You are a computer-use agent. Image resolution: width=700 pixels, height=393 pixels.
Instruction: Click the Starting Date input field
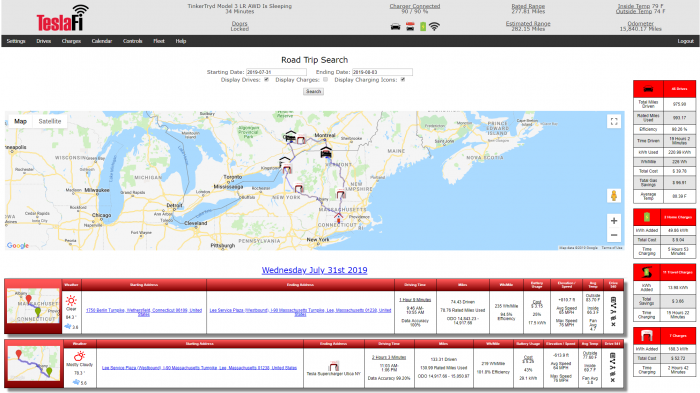276,72
